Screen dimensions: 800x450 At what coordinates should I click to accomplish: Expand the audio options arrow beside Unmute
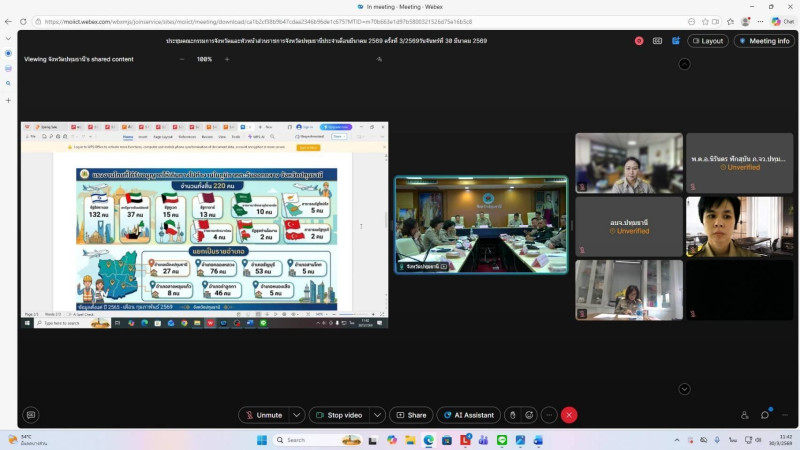click(x=297, y=415)
